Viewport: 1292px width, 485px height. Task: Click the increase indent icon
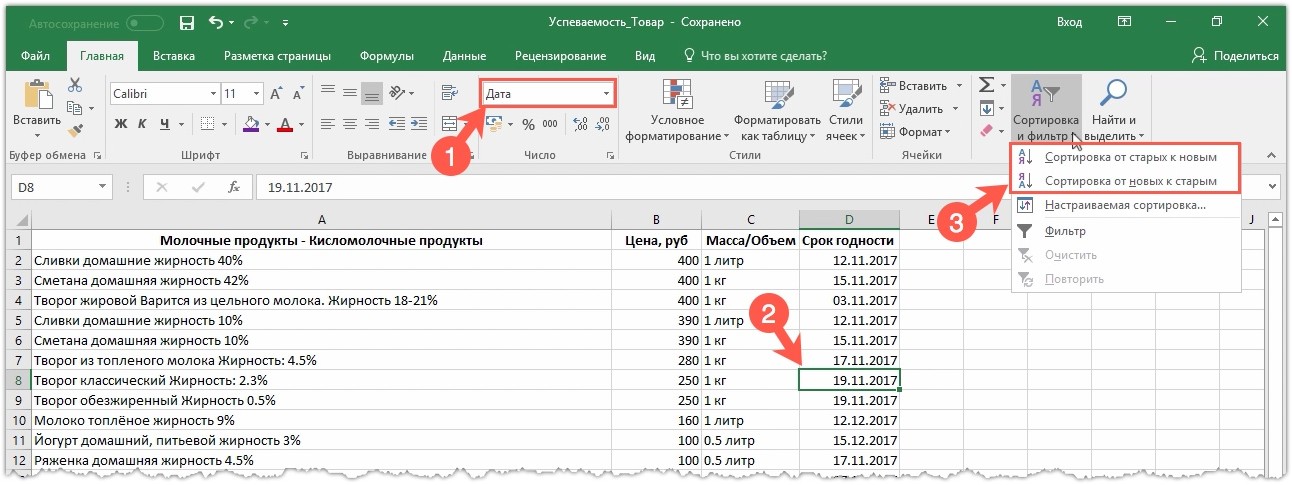(x=418, y=124)
